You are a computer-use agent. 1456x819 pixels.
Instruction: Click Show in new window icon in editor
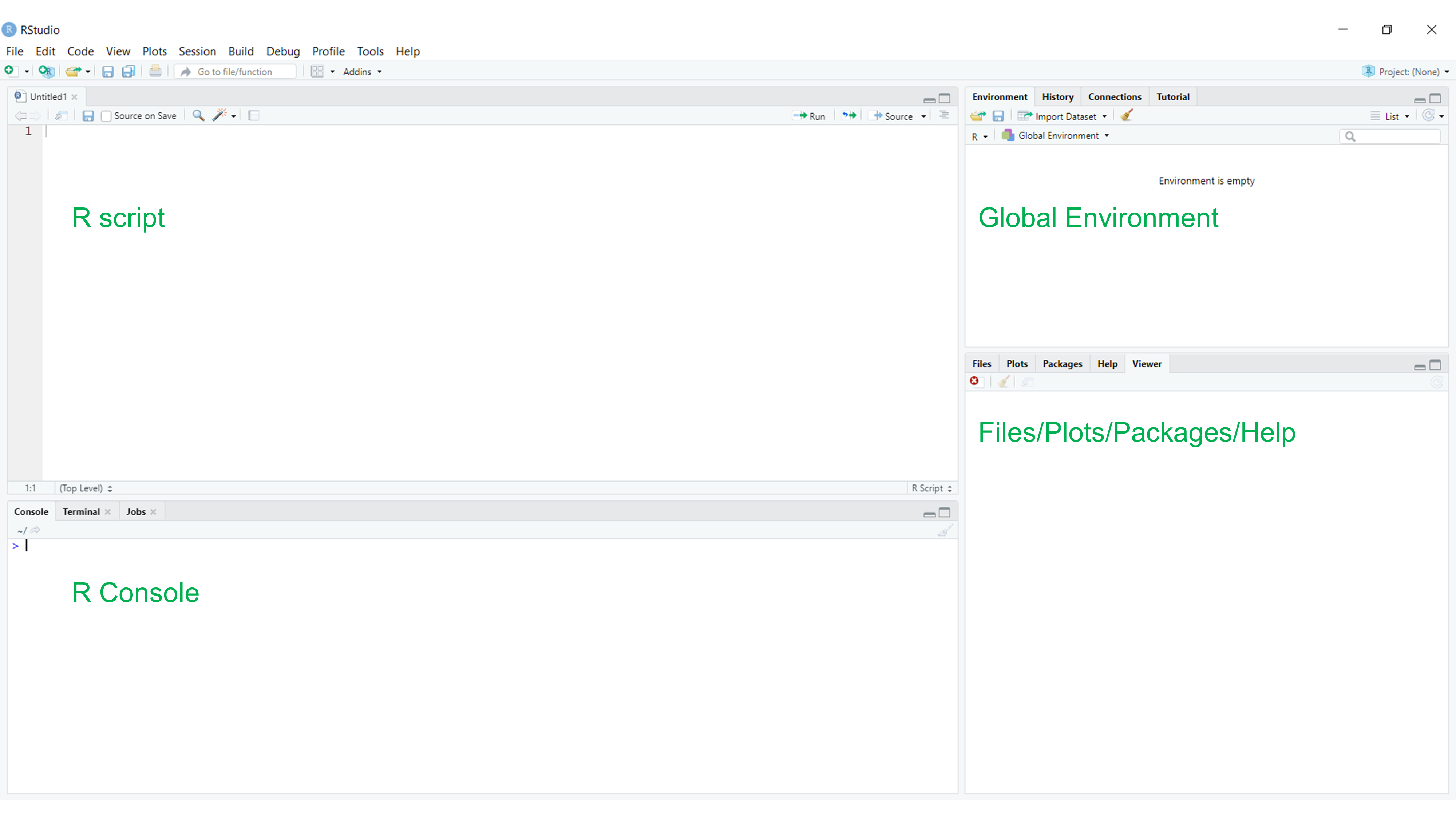point(61,115)
